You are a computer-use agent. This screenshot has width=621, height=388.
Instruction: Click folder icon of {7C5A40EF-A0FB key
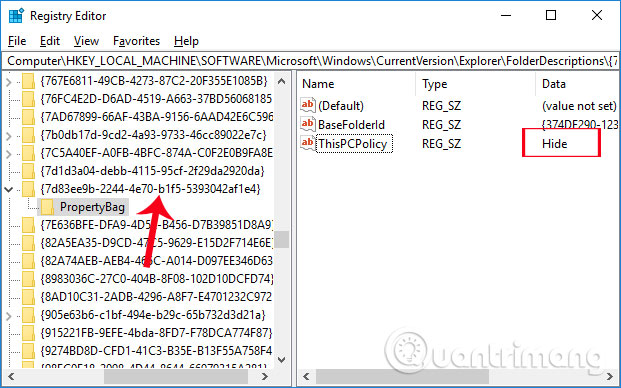(29, 153)
